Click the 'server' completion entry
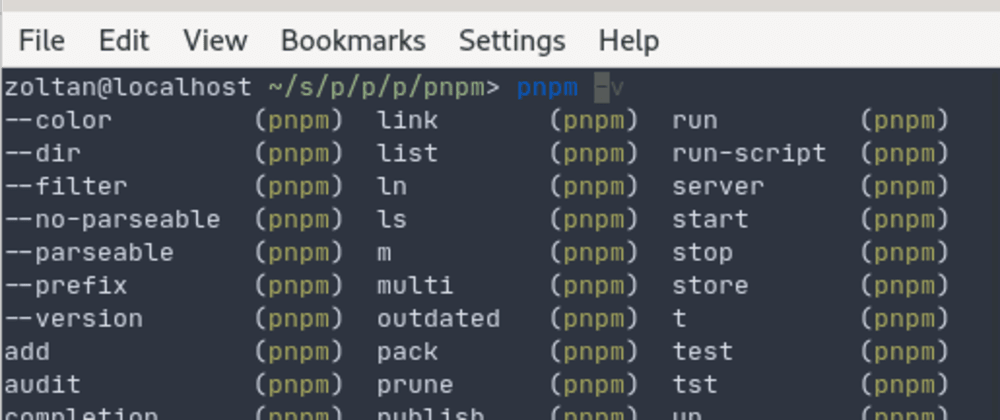The image size is (1000, 420). click(x=718, y=188)
